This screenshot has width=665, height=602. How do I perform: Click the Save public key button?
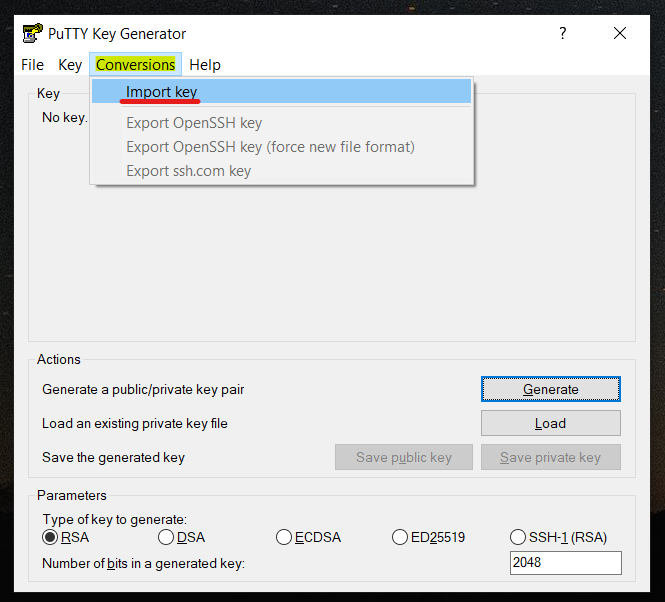[x=404, y=457]
